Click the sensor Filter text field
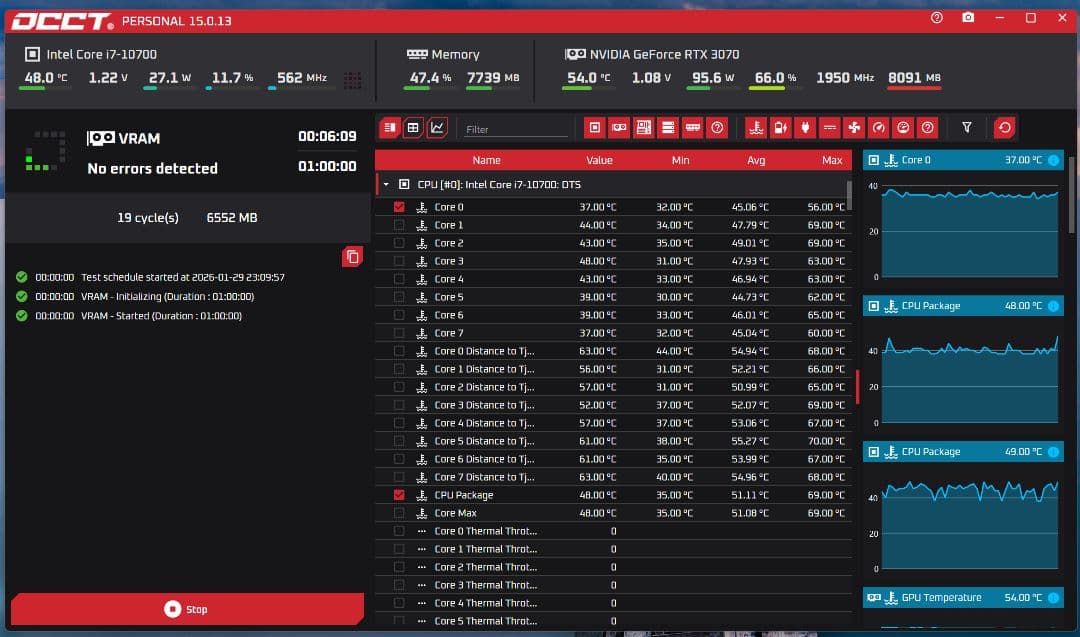 (x=516, y=129)
